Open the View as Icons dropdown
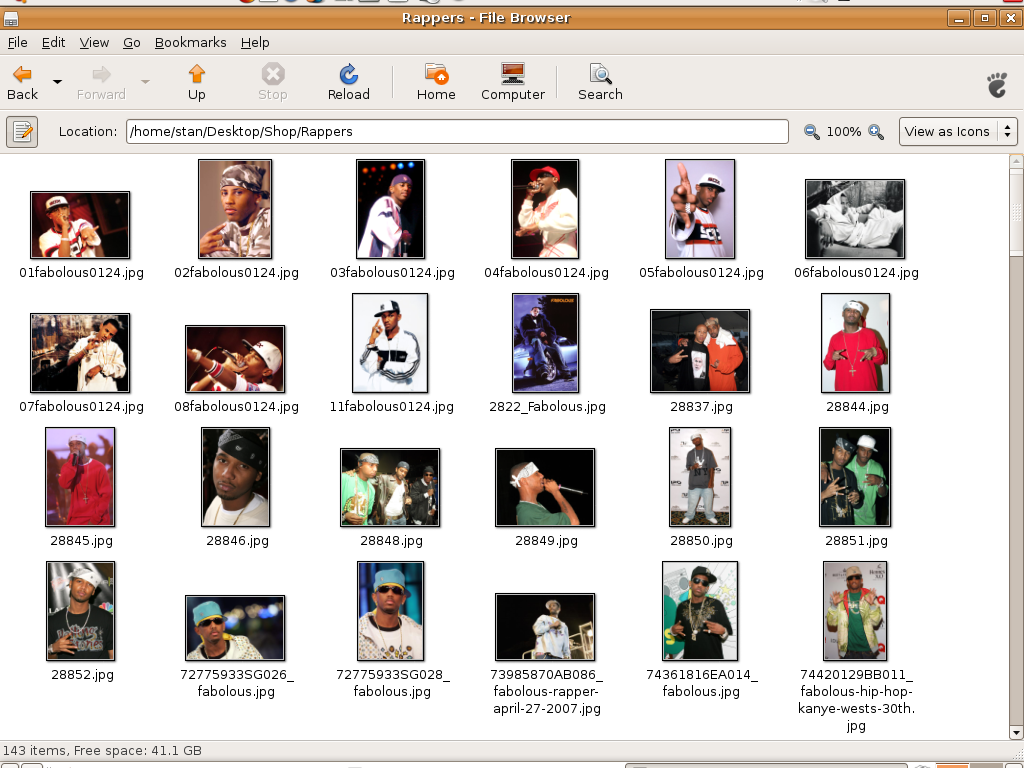 958,132
